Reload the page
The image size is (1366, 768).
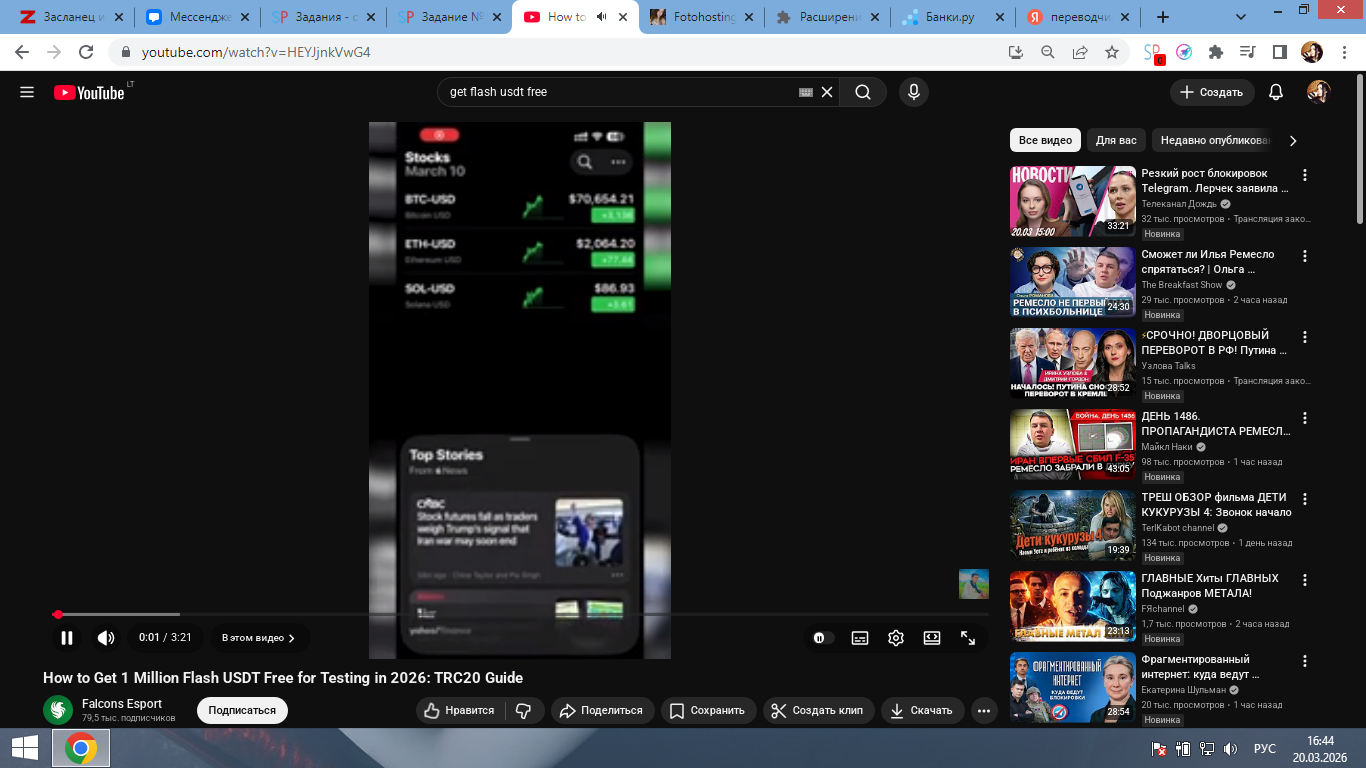point(86,52)
